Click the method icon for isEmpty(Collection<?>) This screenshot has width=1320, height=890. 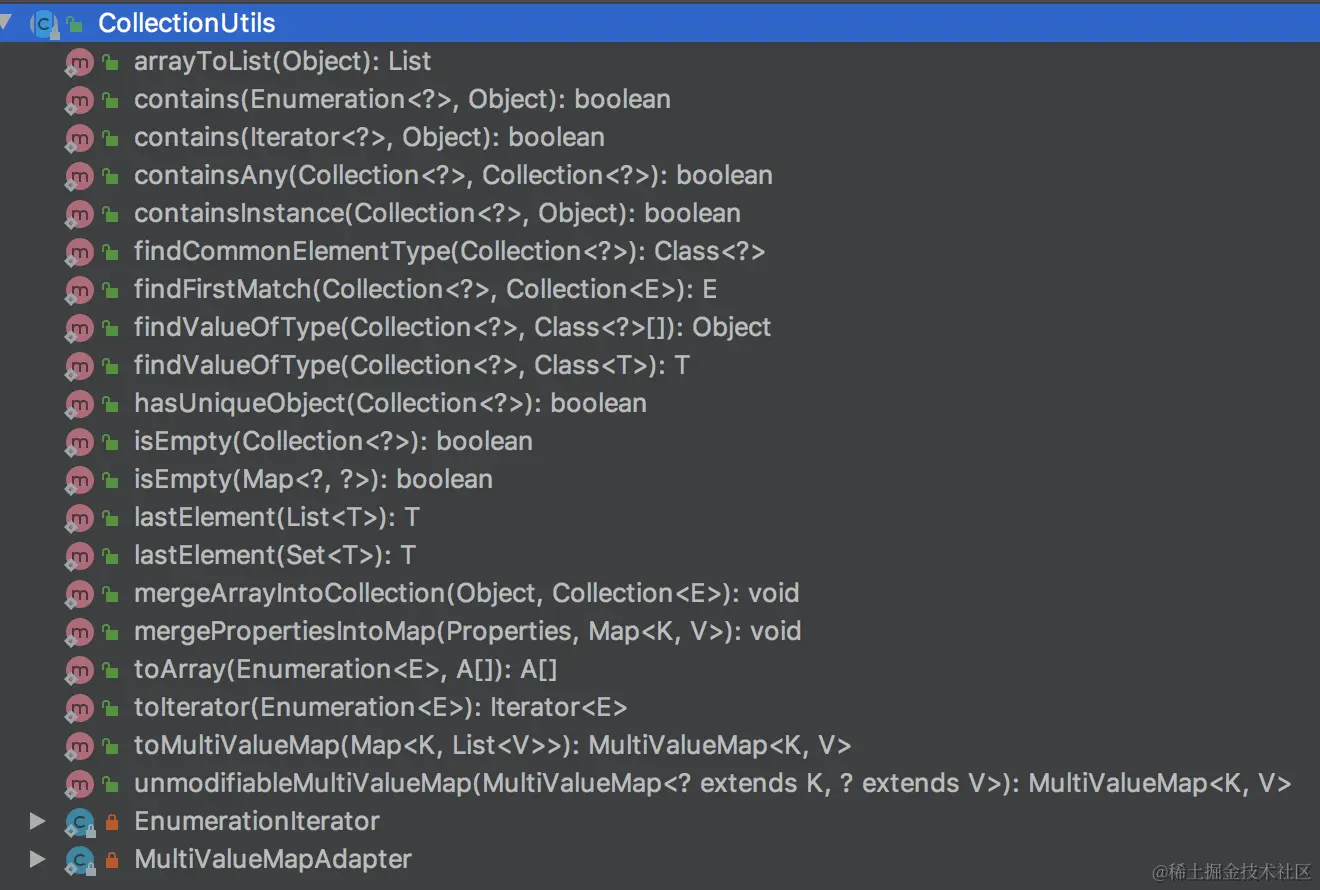[x=79, y=442]
